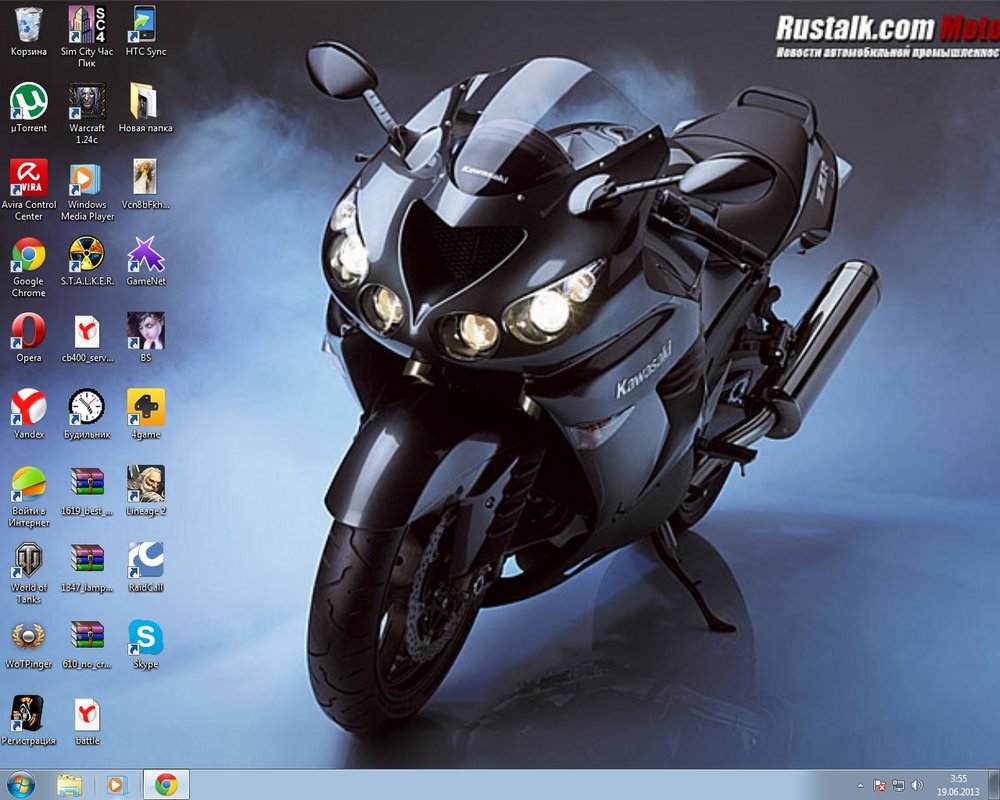The width and height of the screenshot is (1000, 800).
Task: Select the Sim City Час Пик icon
Action: tap(87, 24)
